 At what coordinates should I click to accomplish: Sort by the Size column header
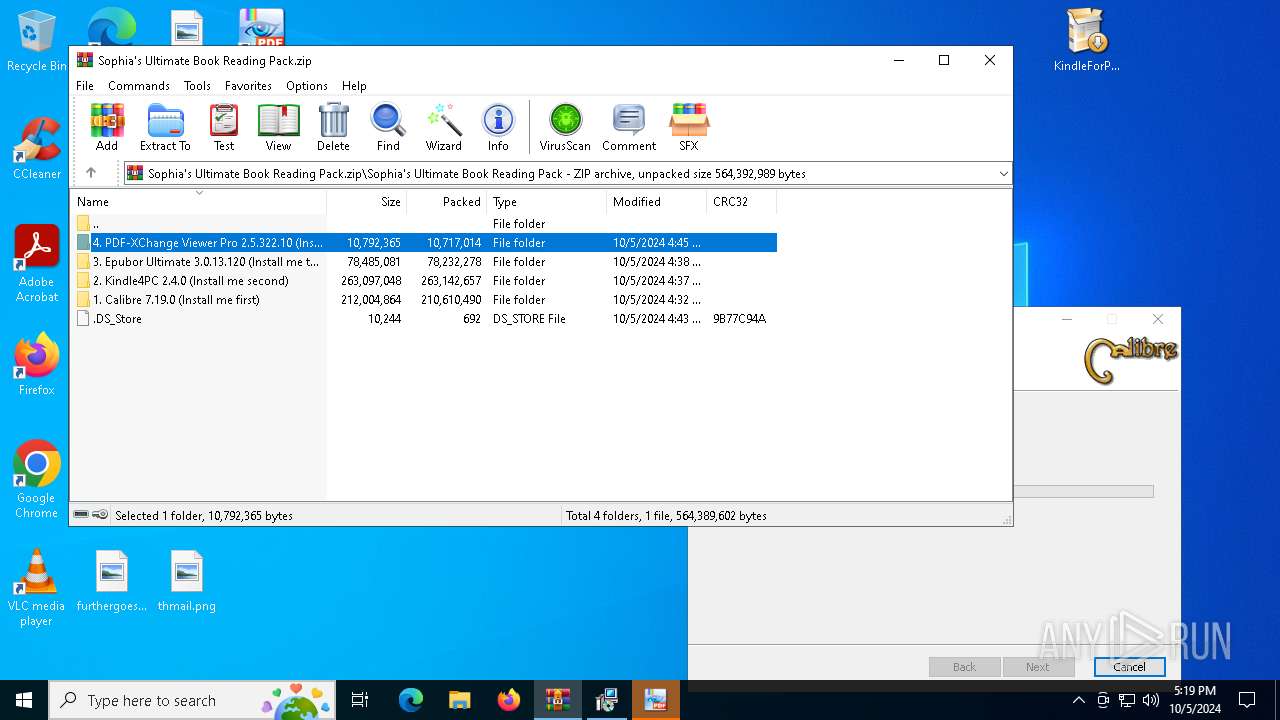tap(366, 202)
